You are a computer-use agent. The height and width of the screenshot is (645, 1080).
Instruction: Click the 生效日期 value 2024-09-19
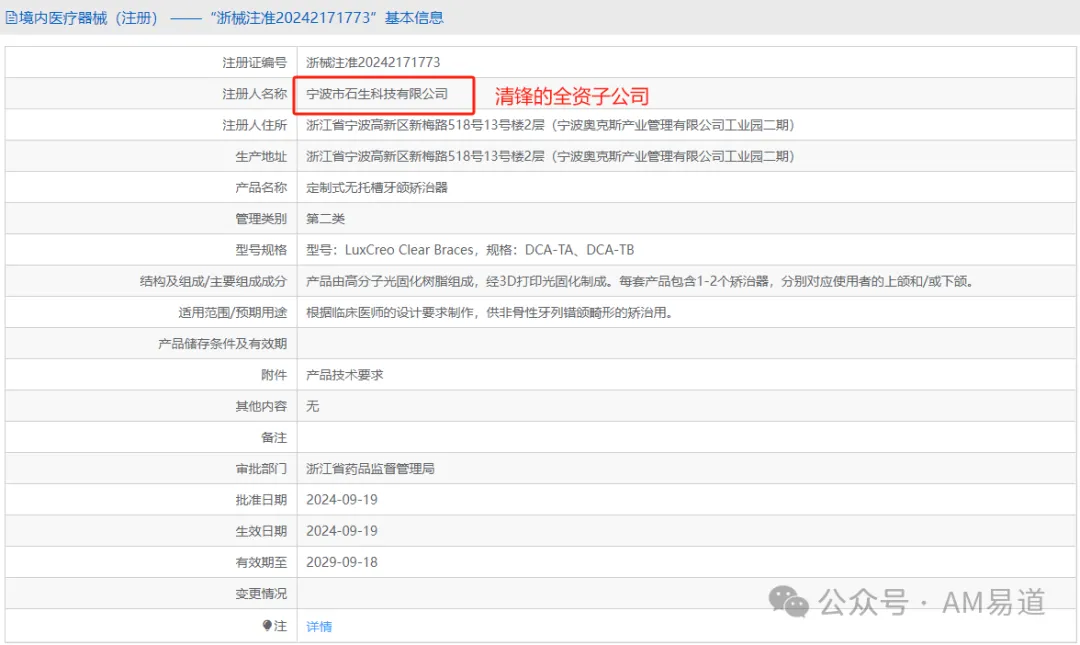click(x=342, y=531)
